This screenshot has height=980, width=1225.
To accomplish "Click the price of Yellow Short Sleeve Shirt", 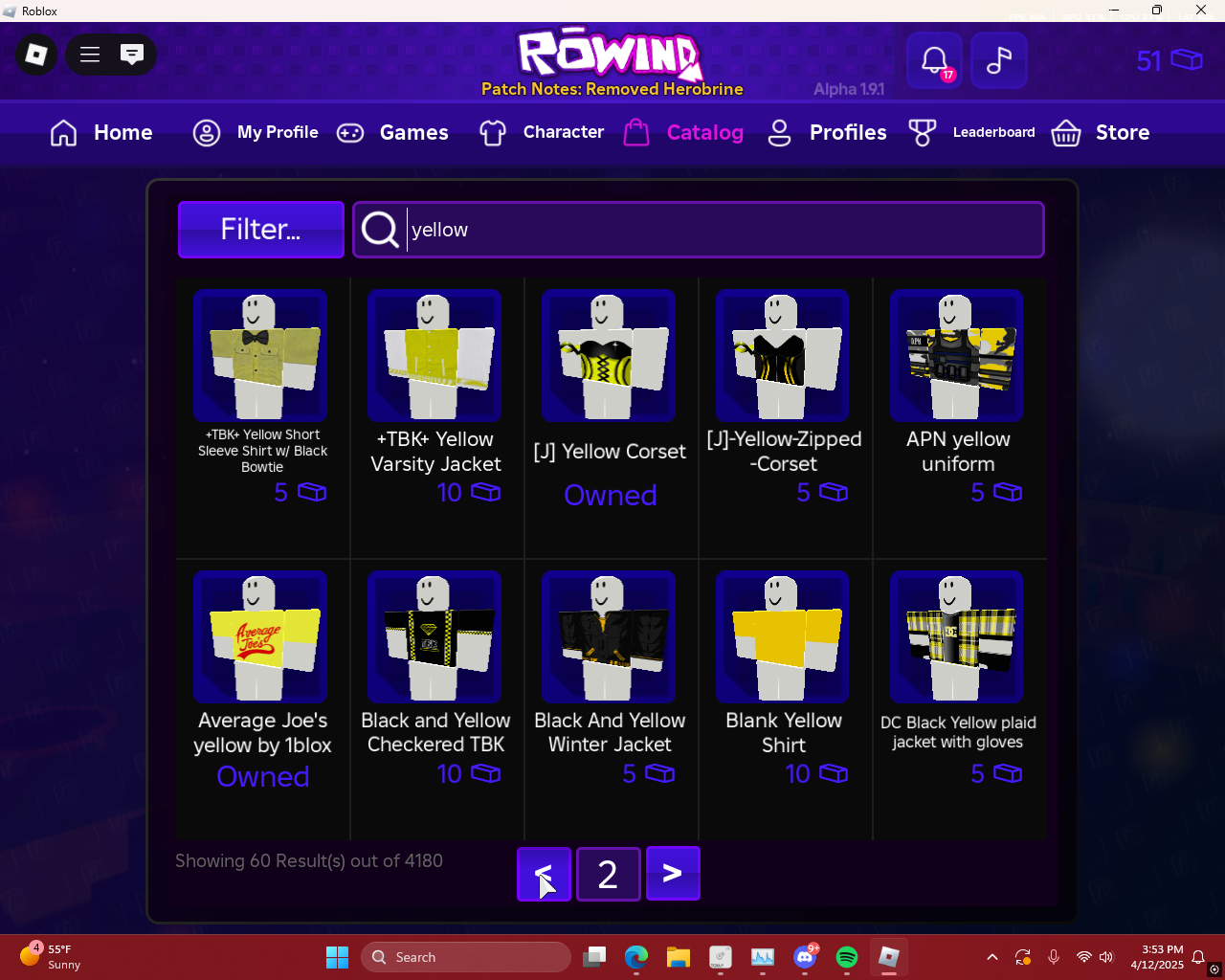I will [300, 493].
